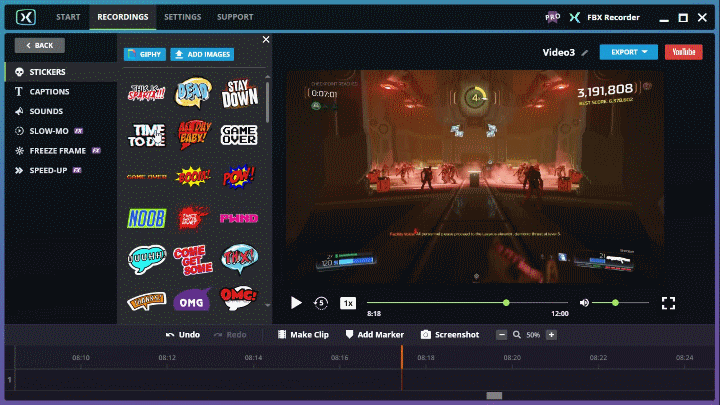The image size is (720, 405).
Task: Pick the DEAD speech bubble sticker
Action: pos(193,93)
